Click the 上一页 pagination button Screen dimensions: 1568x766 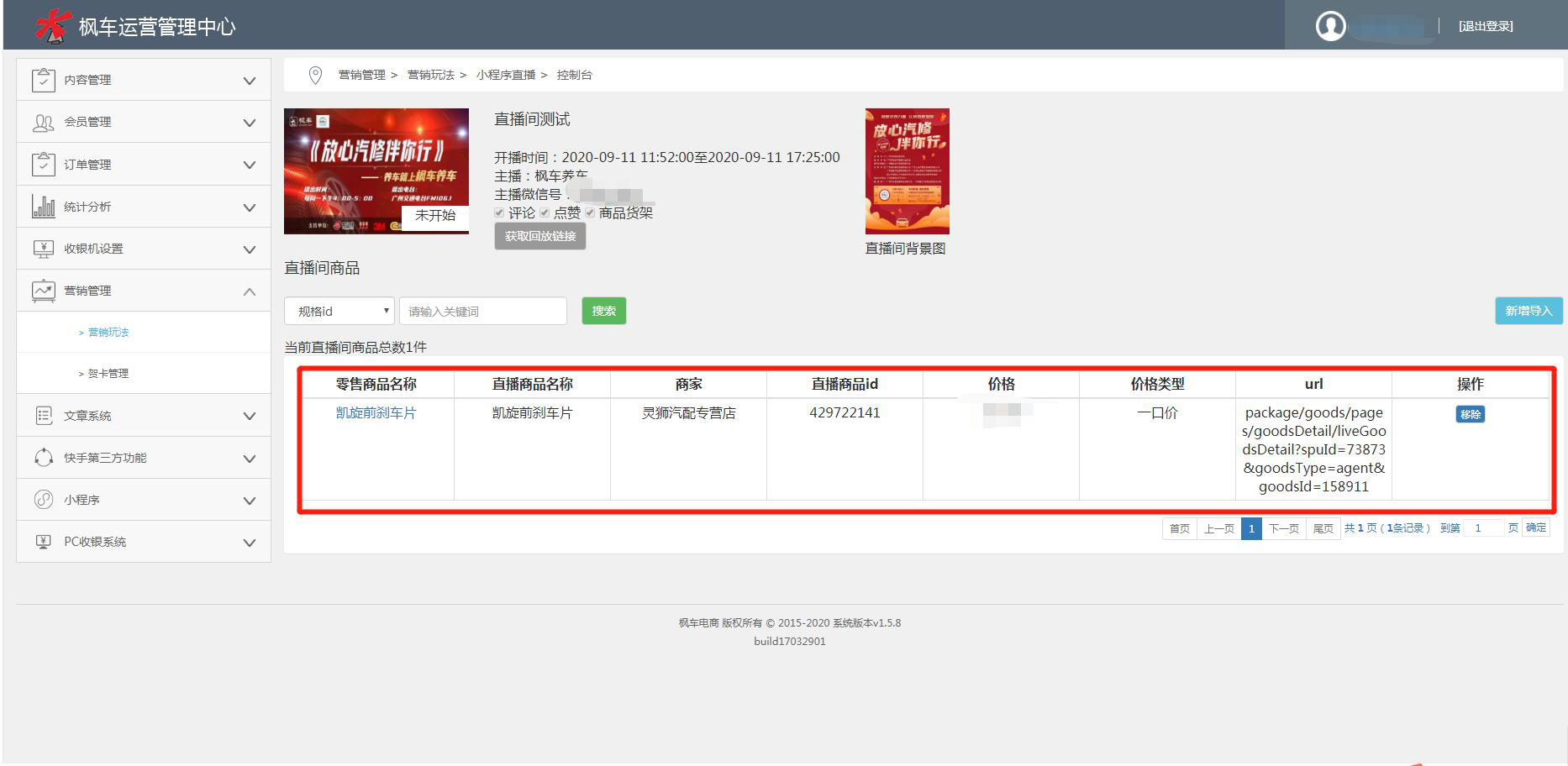coord(1219,528)
